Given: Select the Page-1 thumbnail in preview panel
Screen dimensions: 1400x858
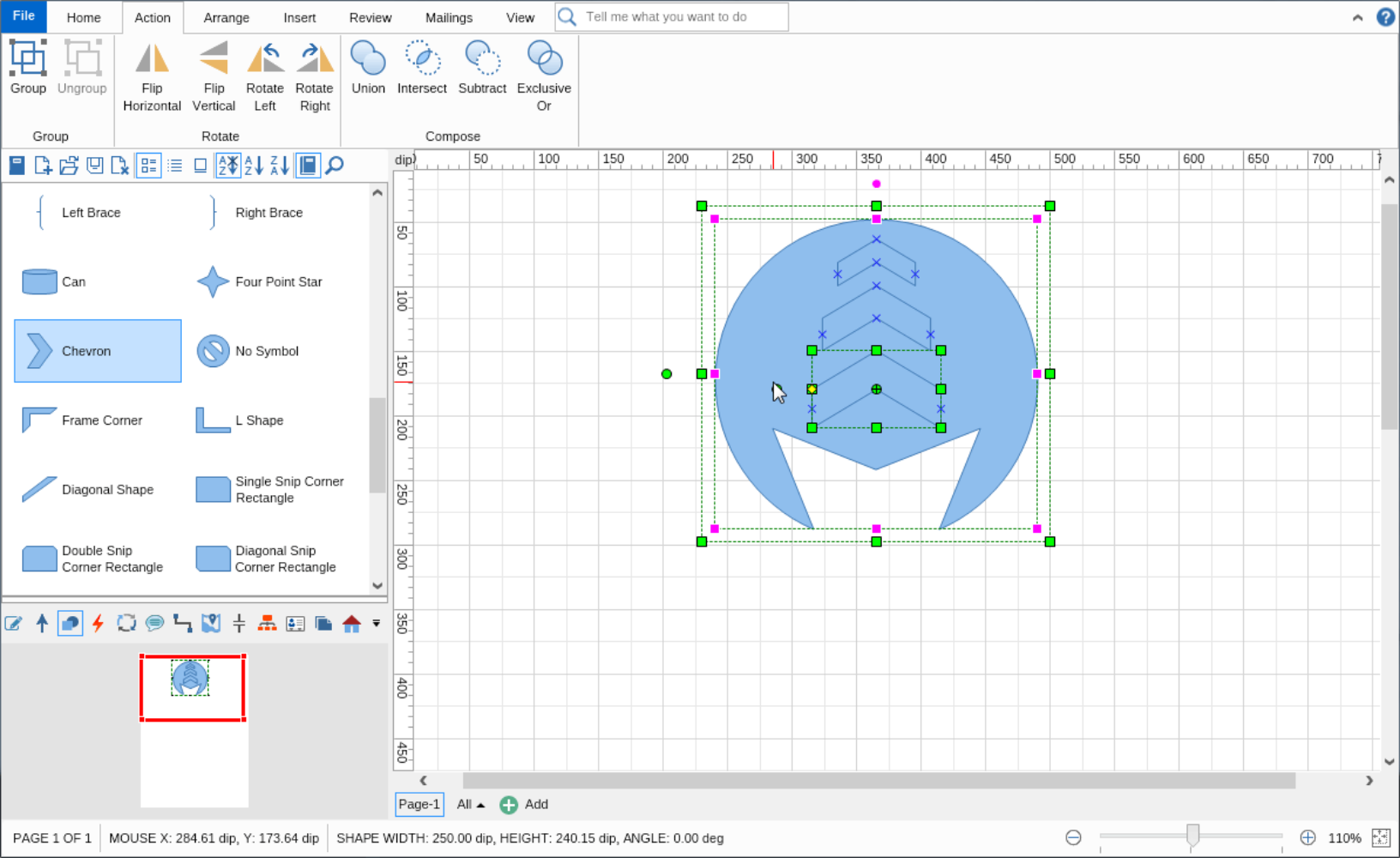Looking at the screenshot, I should 192,686.
